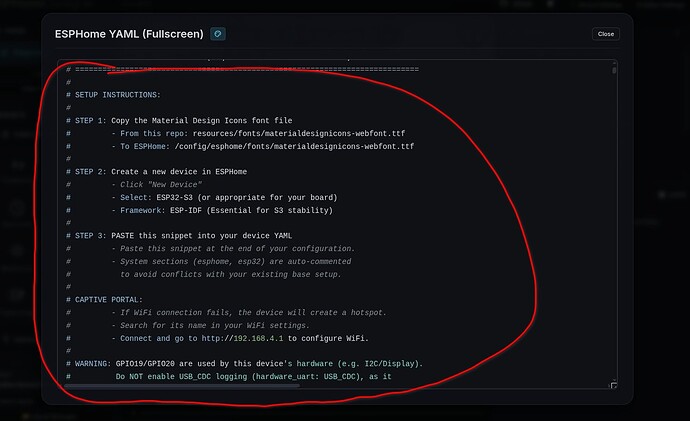The width and height of the screenshot is (690, 421).
Task: Click 'to avoid conflicts with your existing' line
Action: pos(204,274)
